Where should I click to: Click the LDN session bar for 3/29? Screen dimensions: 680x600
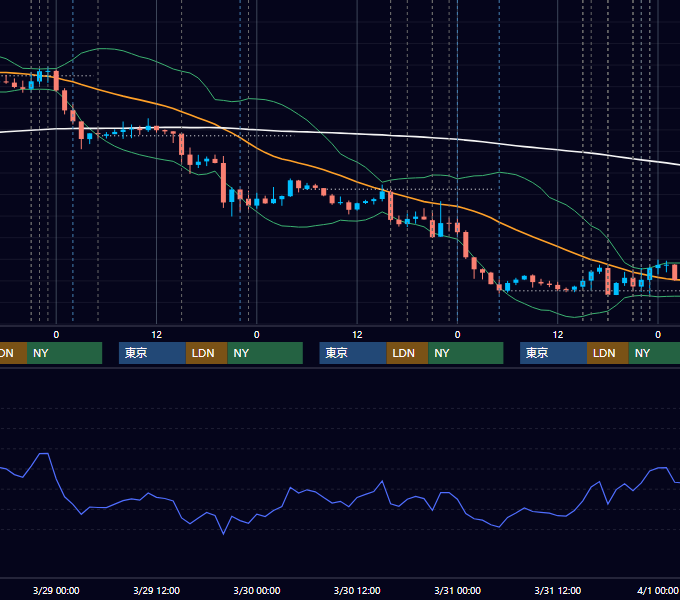[x=206, y=353]
